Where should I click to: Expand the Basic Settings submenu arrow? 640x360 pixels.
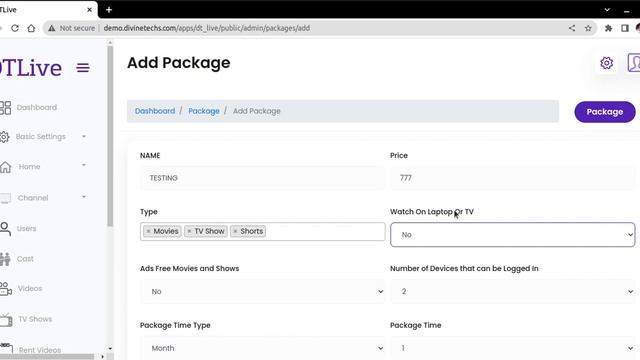84,136
